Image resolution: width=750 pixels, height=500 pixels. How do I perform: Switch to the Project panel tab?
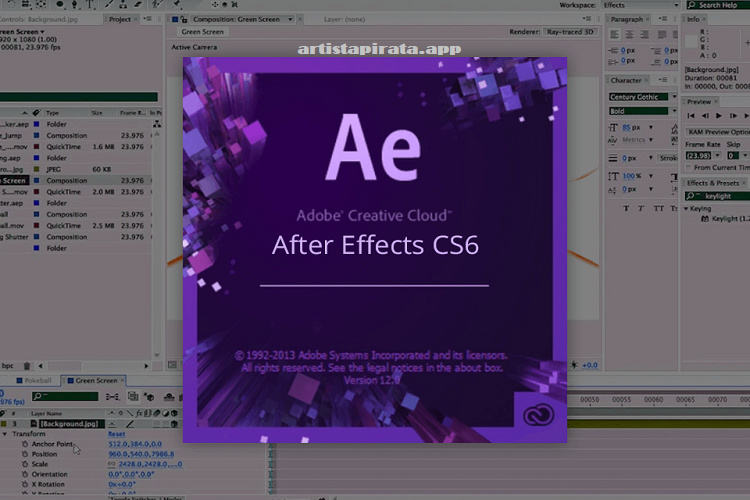(120, 19)
